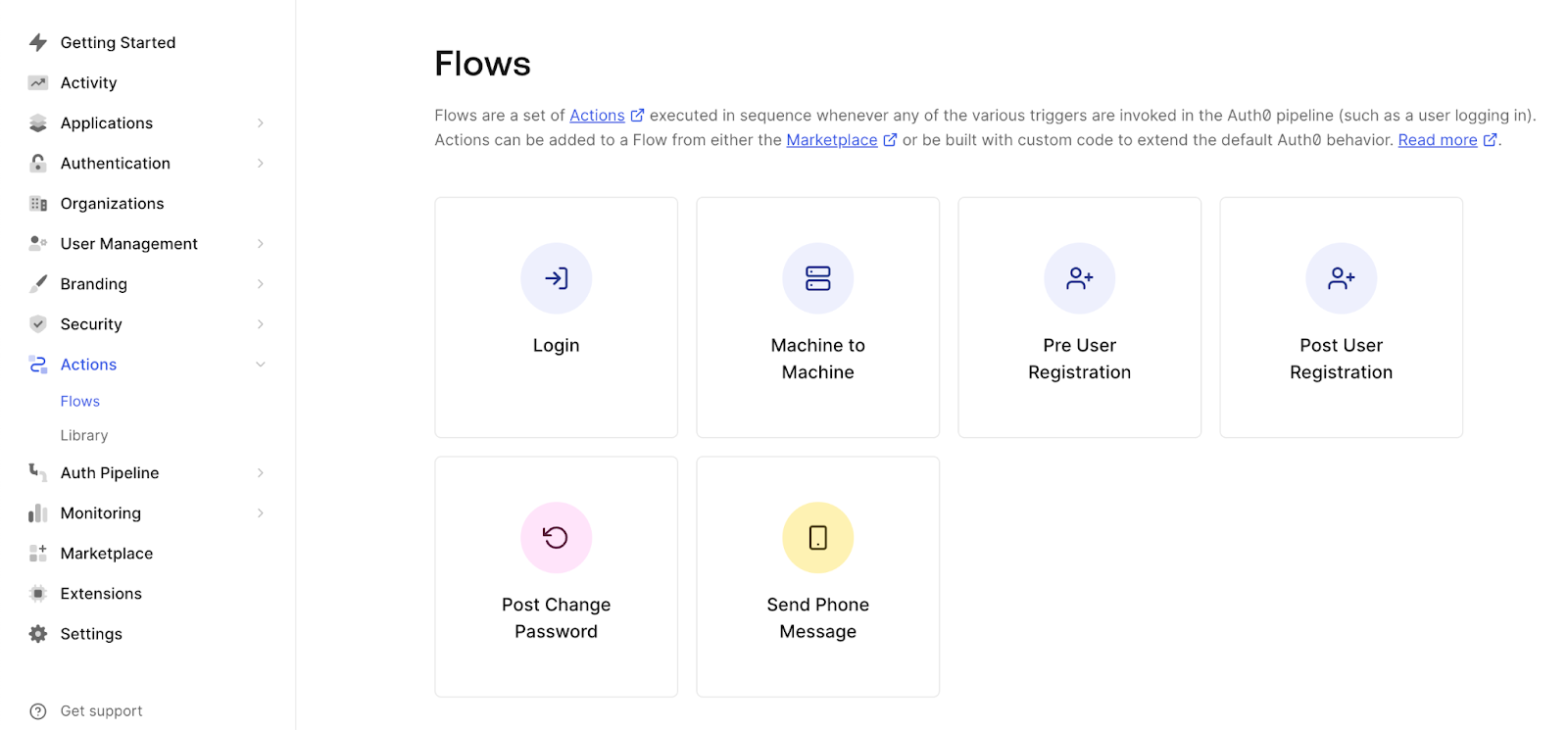Viewport: 1568px width, 730px height.
Task: Click the Applications layers icon
Action: click(x=38, y=122)
